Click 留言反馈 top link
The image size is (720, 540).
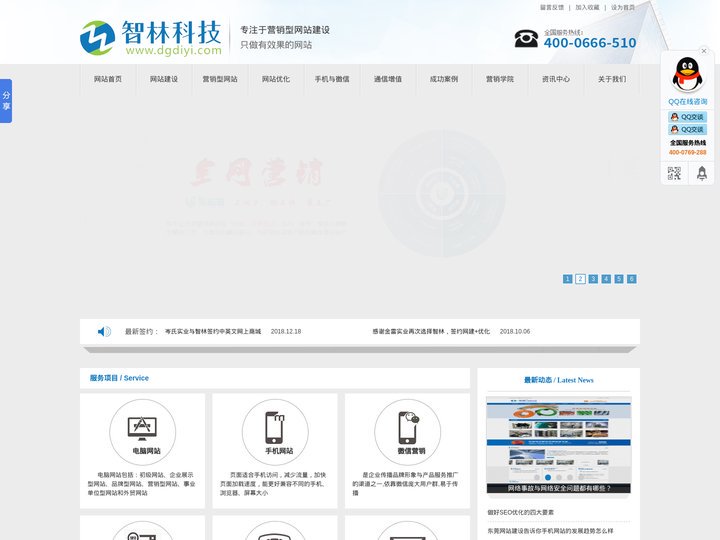click(x=552, y=7)
